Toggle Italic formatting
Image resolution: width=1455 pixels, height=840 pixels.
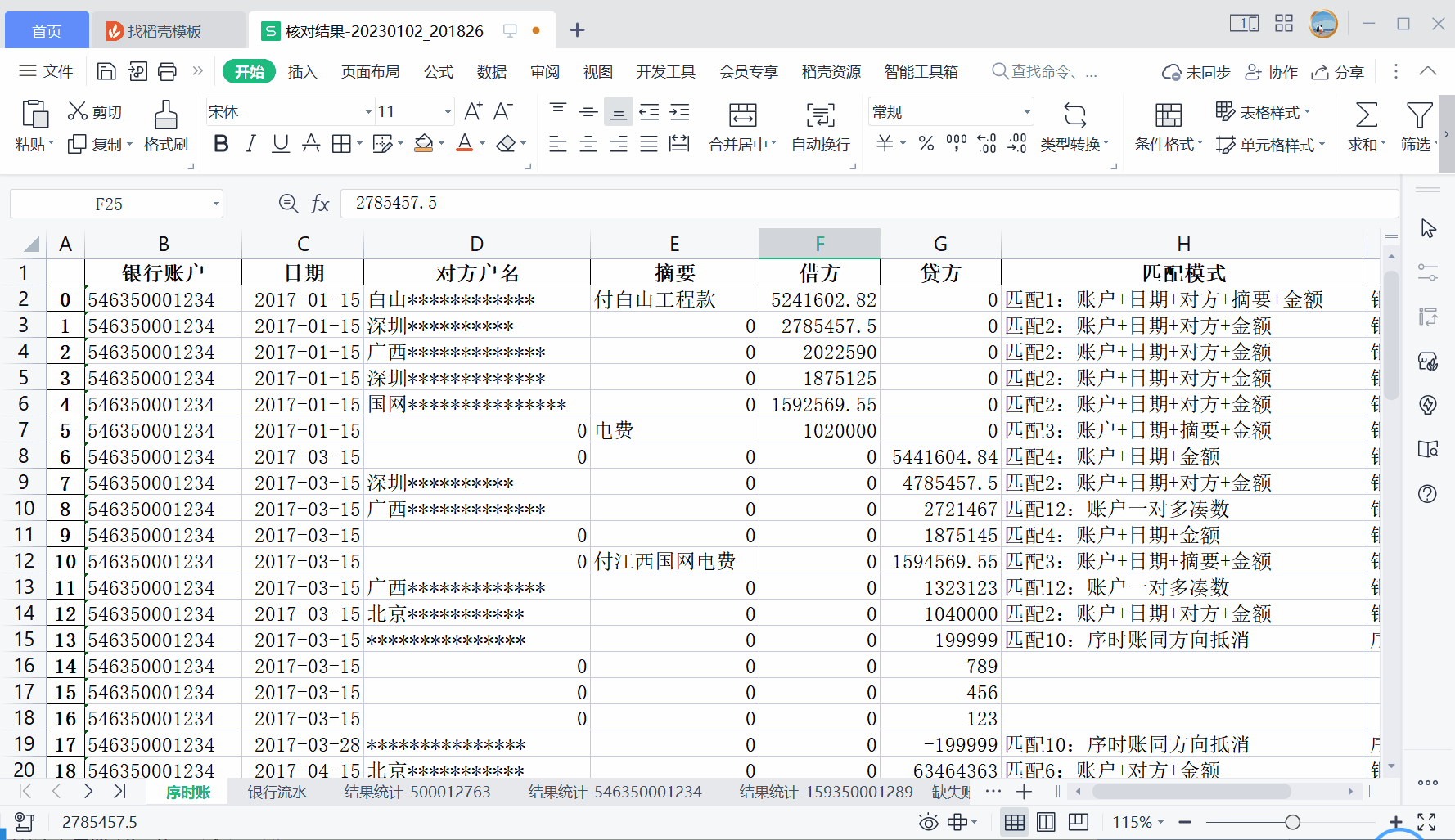251,144
